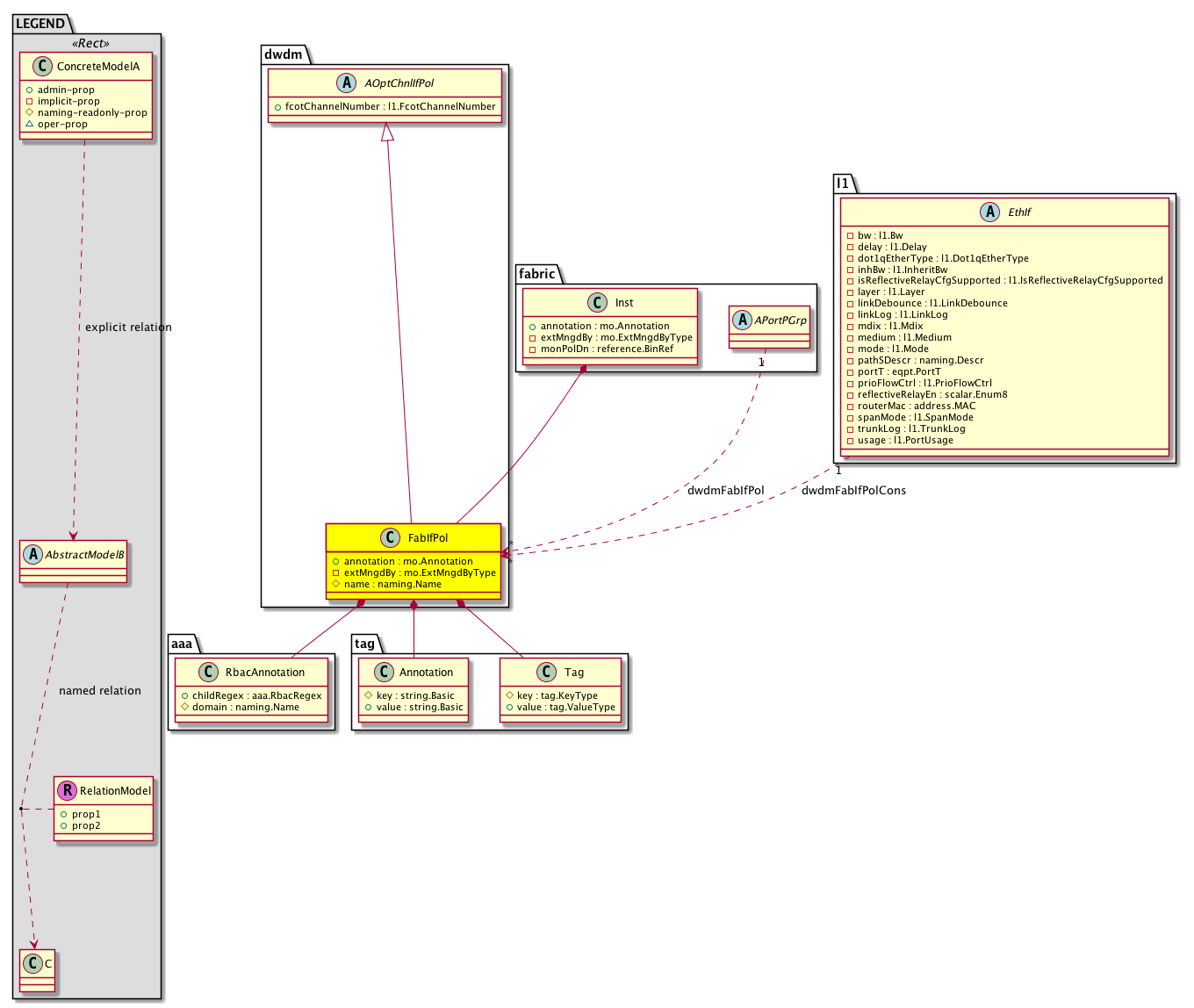Click the 'C' icon beside ConcreteModelA
The width and height of the screenshot is (1194, 1008).
40,67
